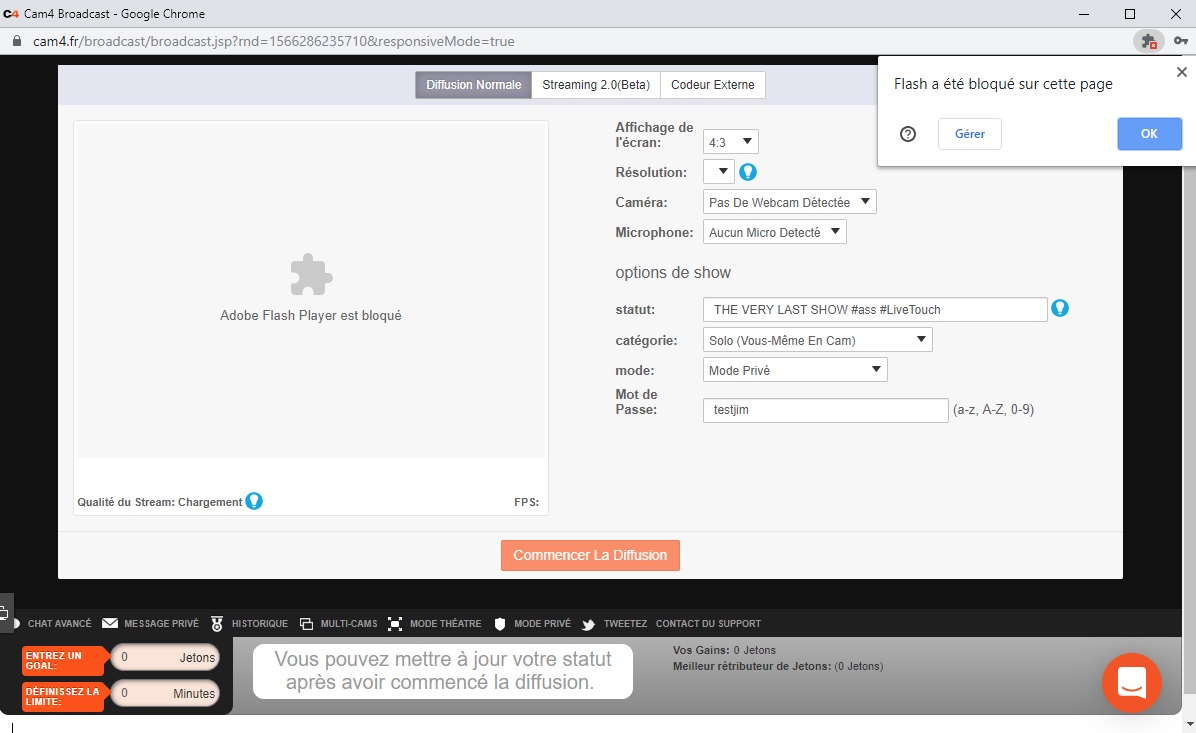Click the puzzle piece to enable Flash Player
Image resolution: width=1196 pixels, height=733 pixels.
(310, 274)
